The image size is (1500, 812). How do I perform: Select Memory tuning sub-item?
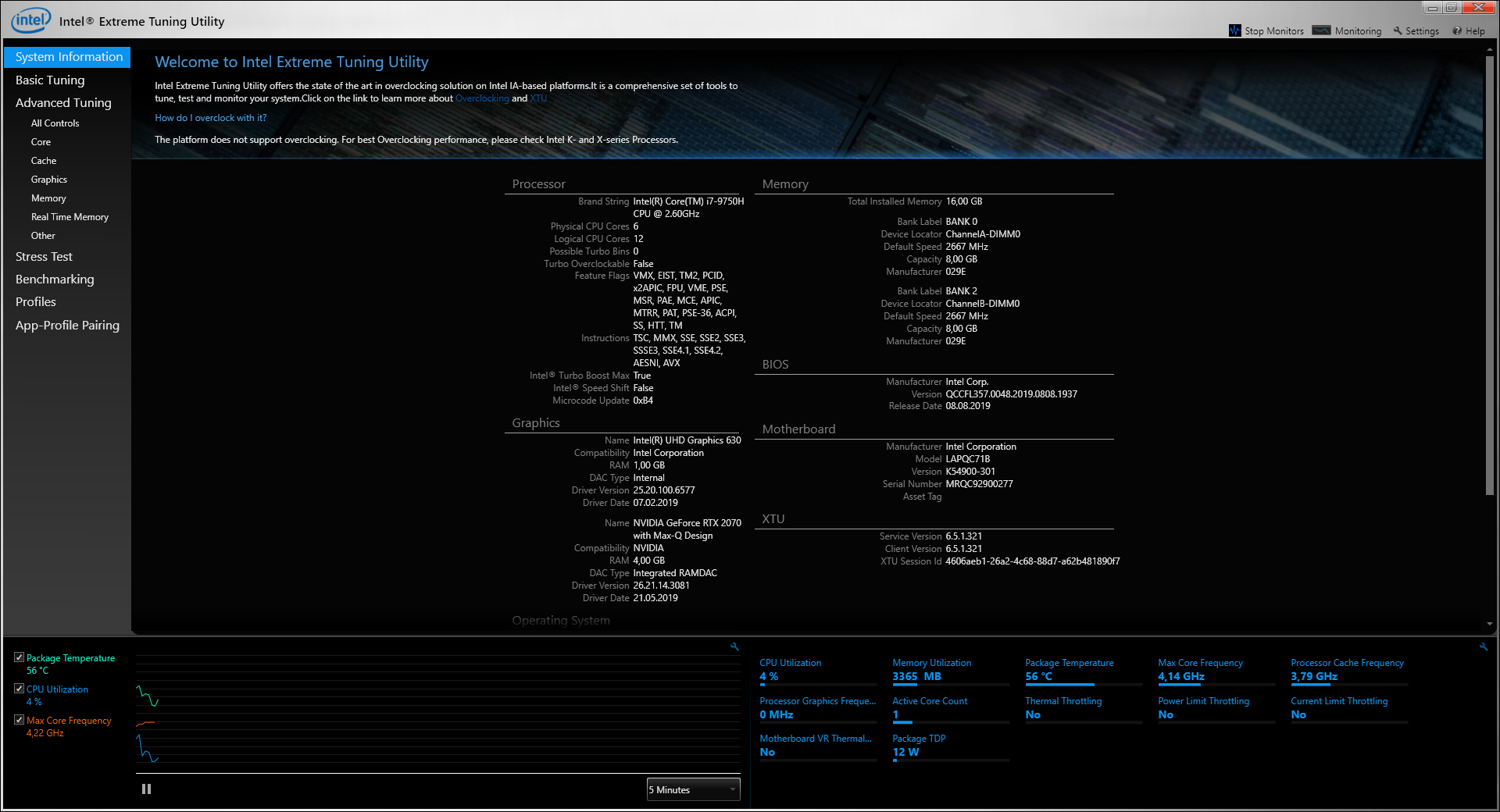[x=48, y=198]
